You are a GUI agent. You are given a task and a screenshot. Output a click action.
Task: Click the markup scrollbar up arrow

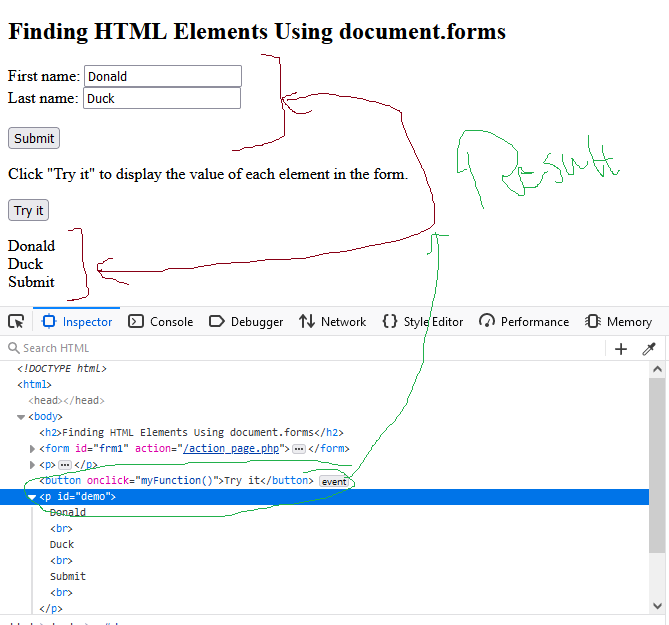coord(657,369)
